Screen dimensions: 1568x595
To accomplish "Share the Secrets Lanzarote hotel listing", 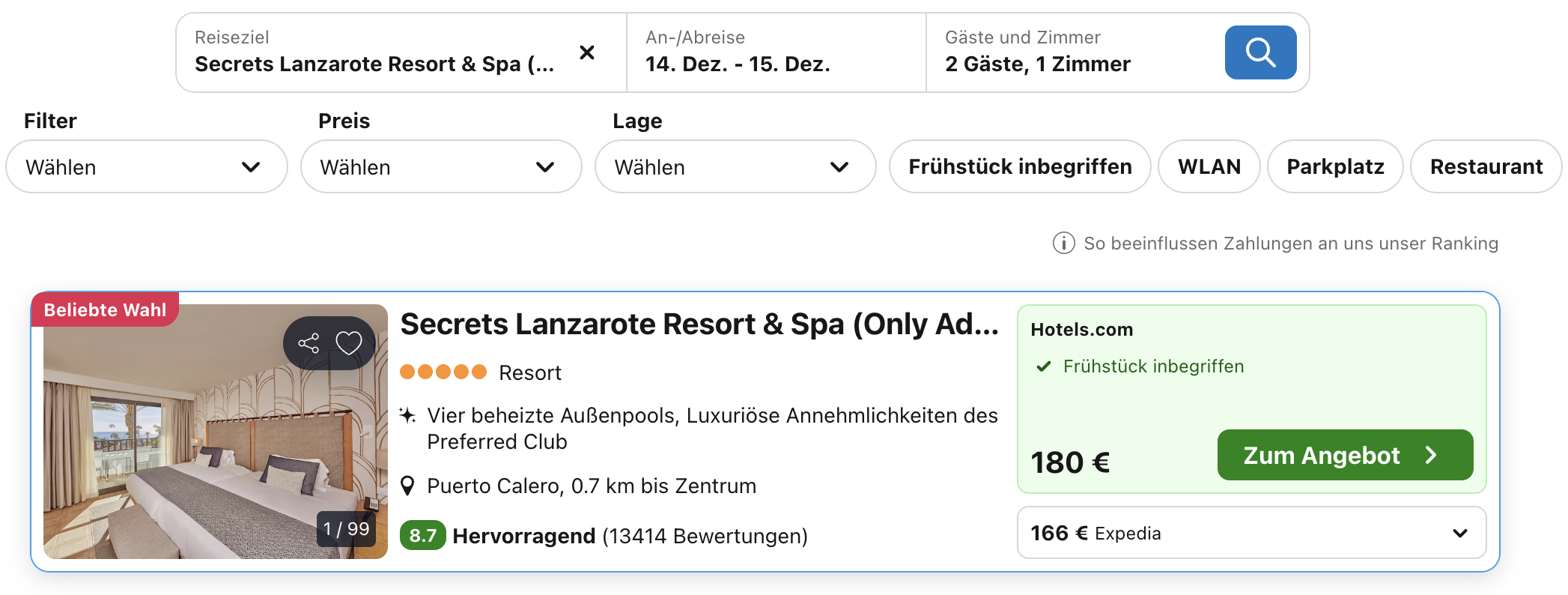I will [x=309, y=343].
